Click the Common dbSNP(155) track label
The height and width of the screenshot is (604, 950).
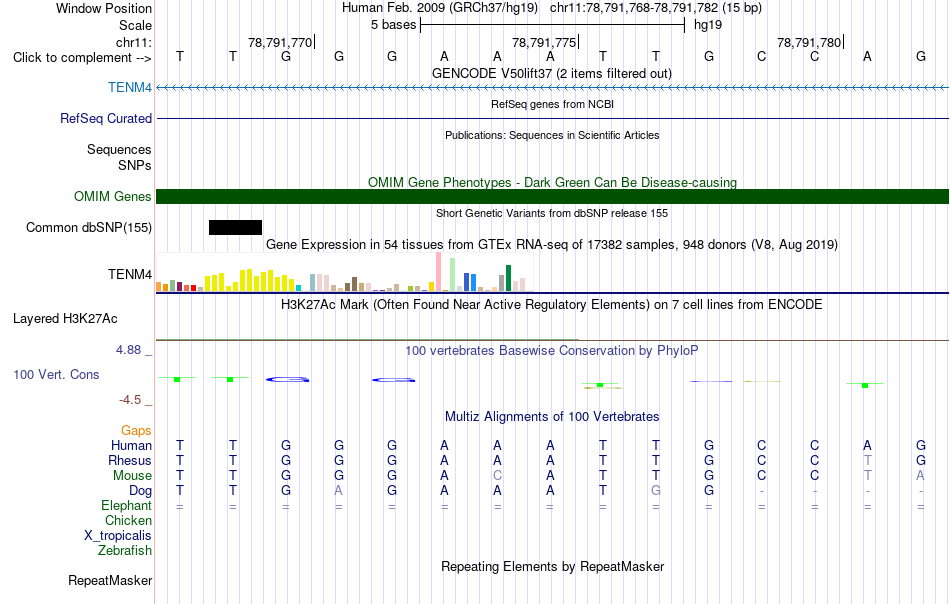pyautogui.click(x=89, y=227)
